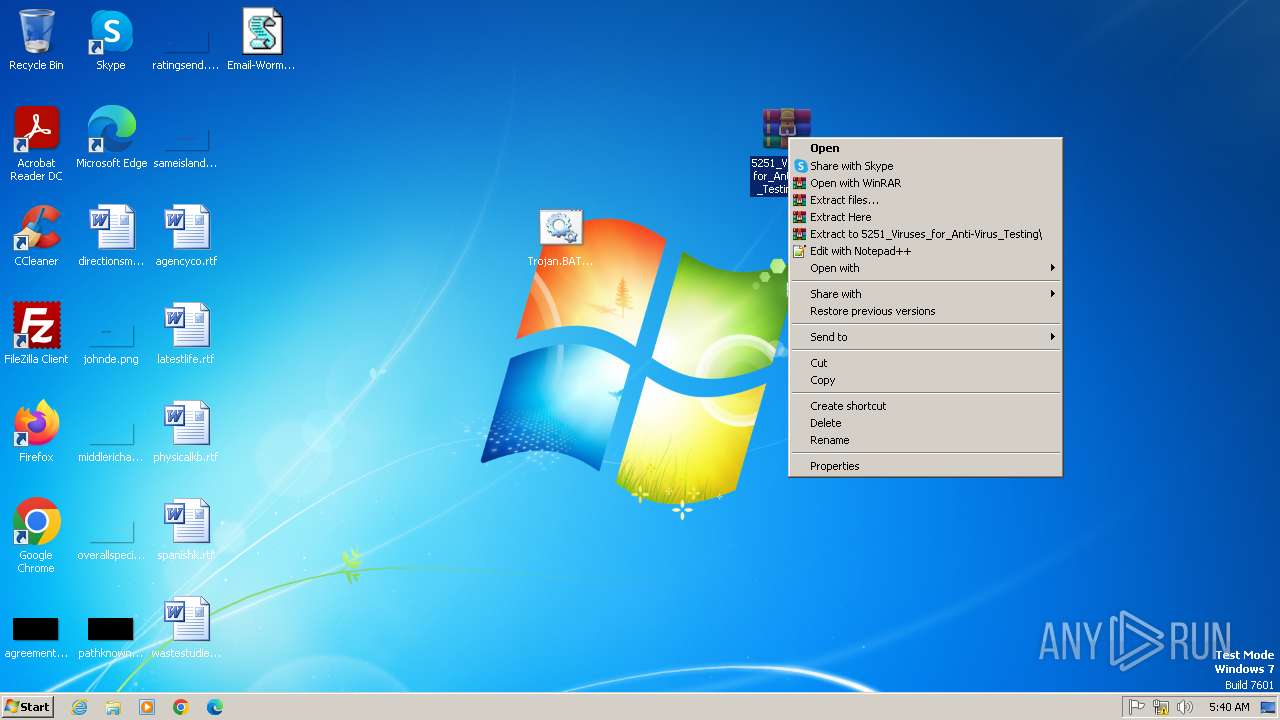
Task: Select the latestlife.rtf document
Action: 186,334
